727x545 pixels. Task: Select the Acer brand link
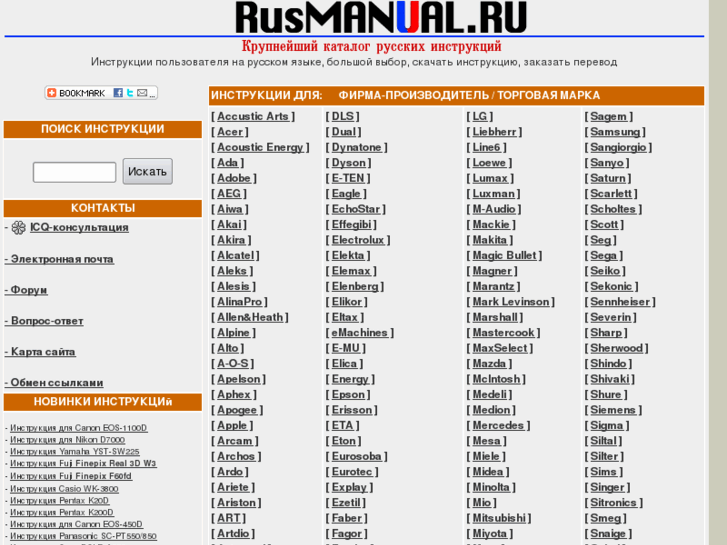tap(230, 132)
